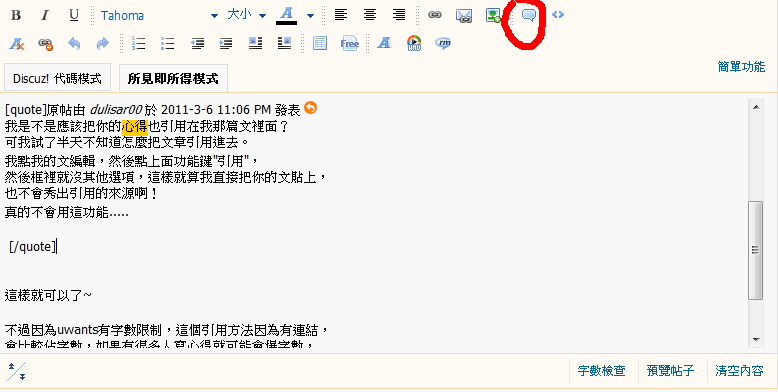Click the Free tag icon
Viewport: 778px width, 392px height.
click(x=349, y=44)
